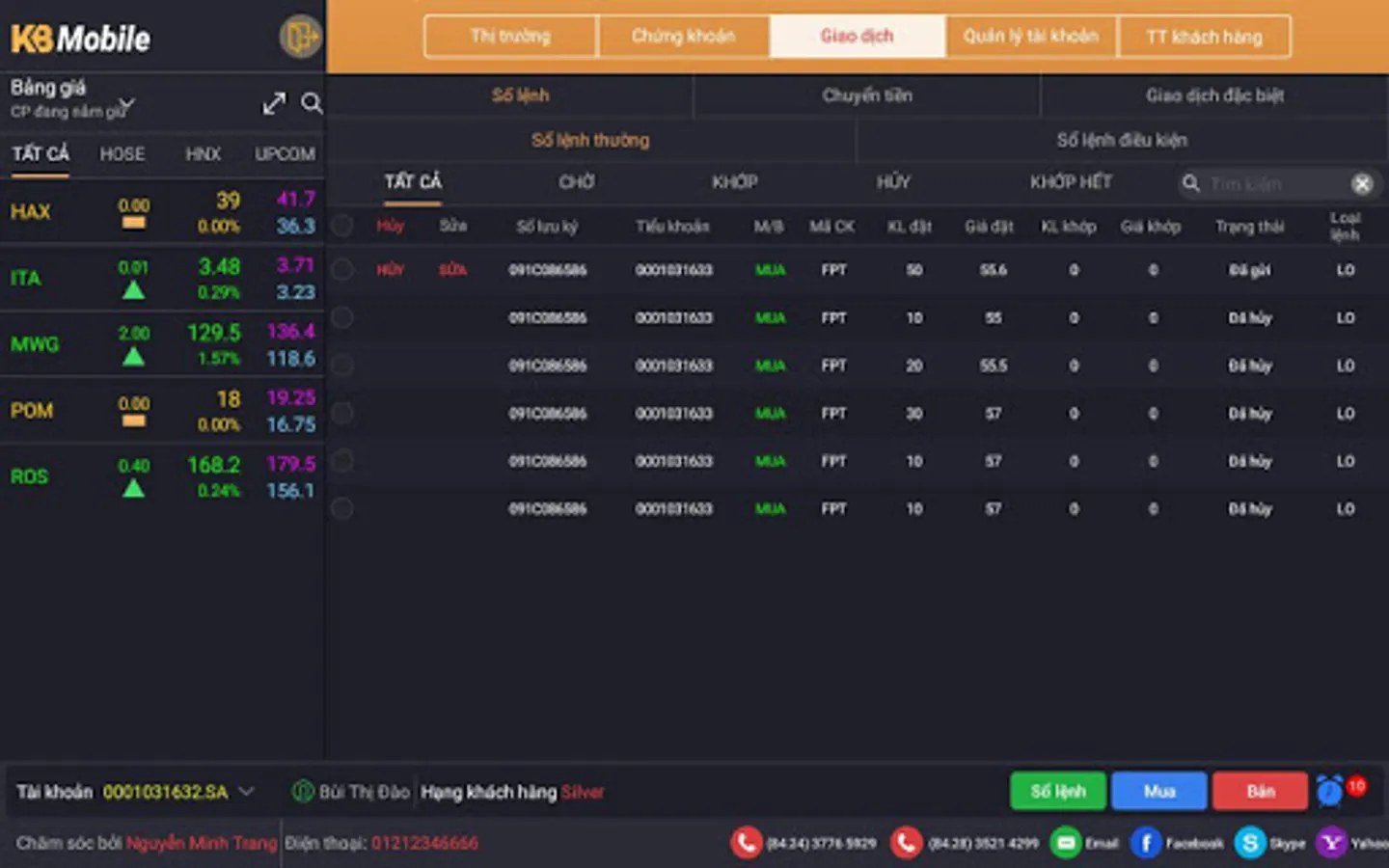The height and width of the screenshot is (868, 1389).
Task: Select the checkbox of the first FPT order
Action: pyautogui.click(x=341, y=270)
